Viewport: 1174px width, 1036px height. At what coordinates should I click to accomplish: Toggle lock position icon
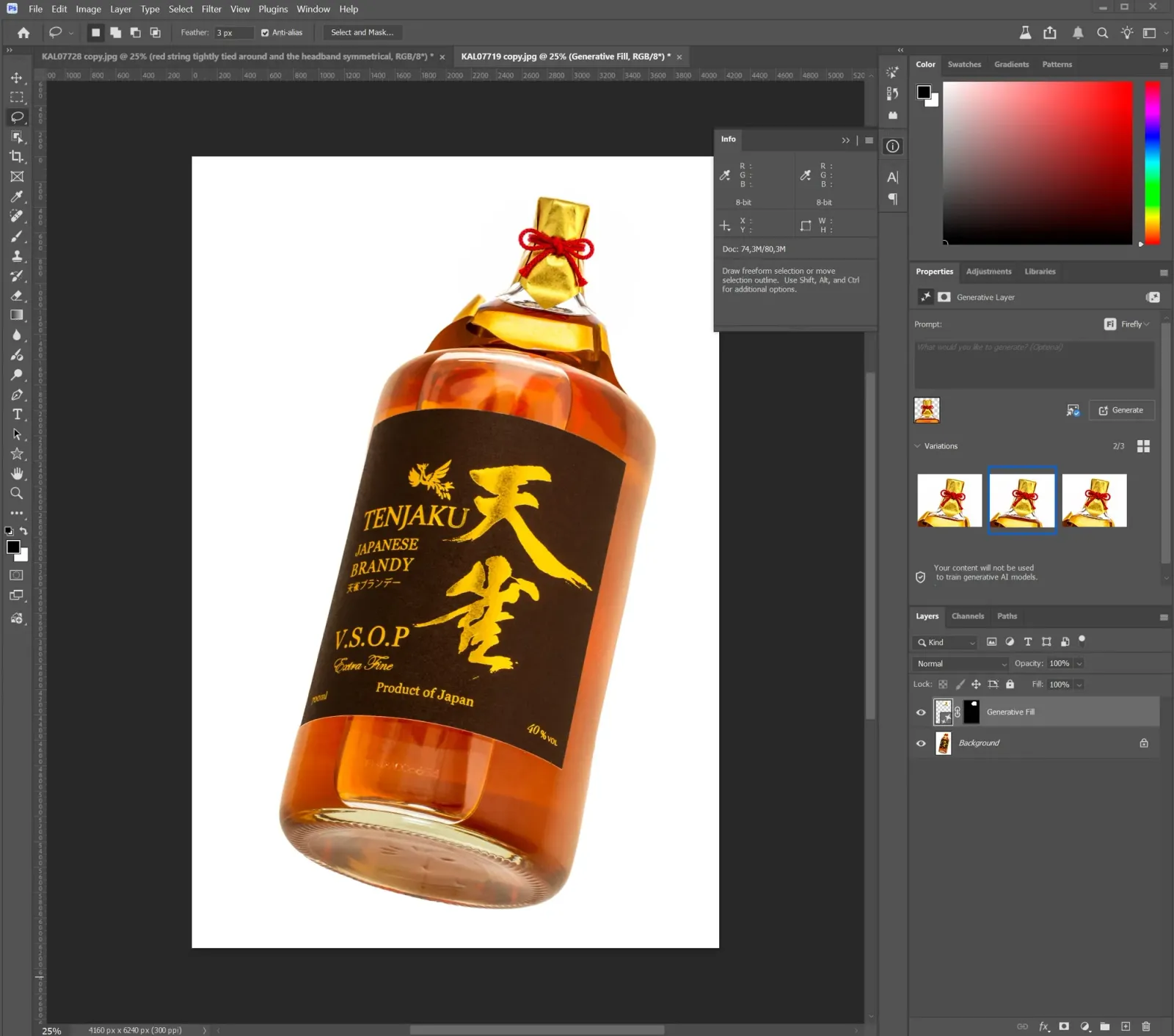[976, 685]
